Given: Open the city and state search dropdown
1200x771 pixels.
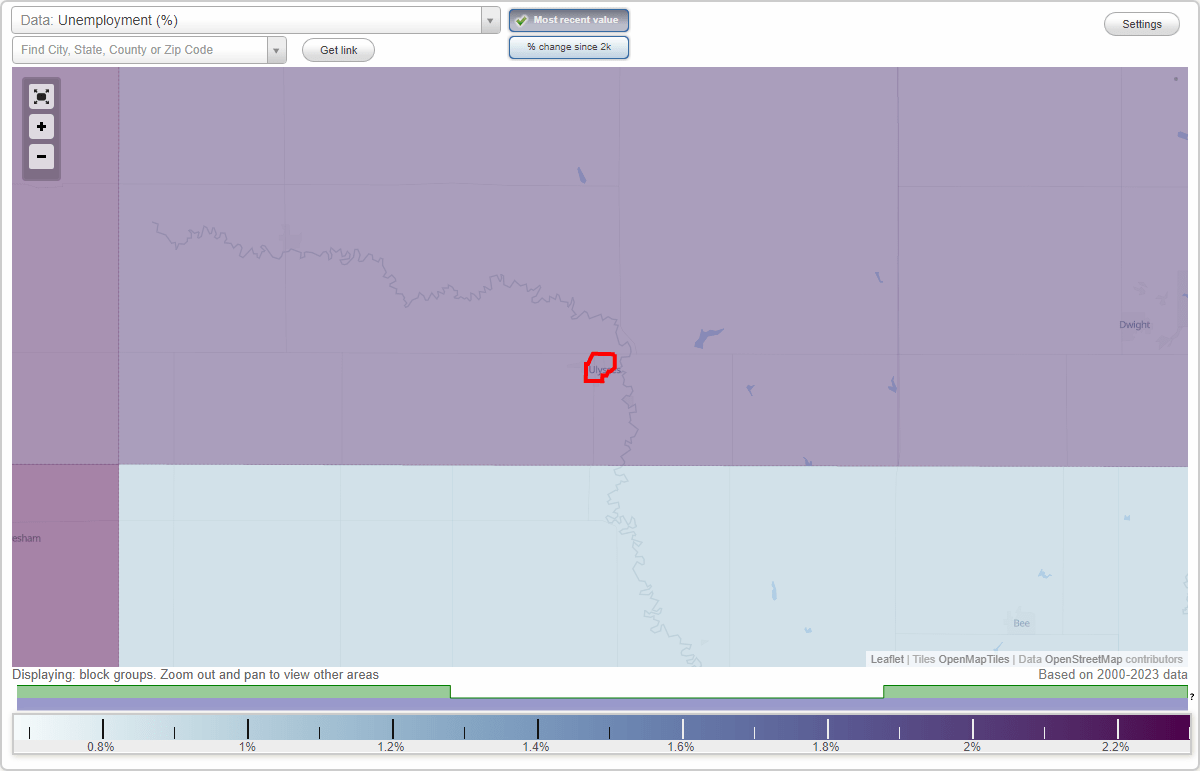Looking at the screenshot, I should [276, 49].
